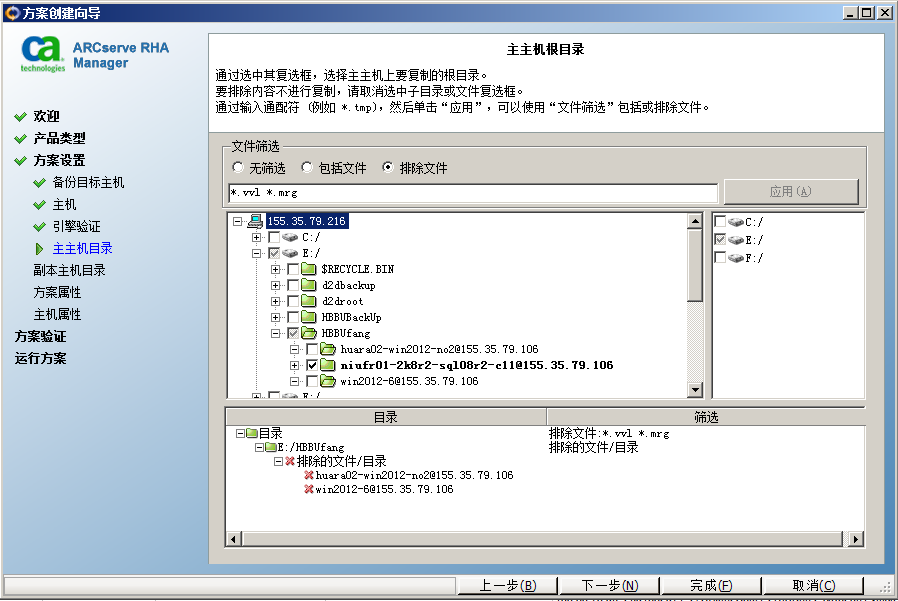
Task: Click the green arrow beside 主主机目录
Action: pos(39,249)
